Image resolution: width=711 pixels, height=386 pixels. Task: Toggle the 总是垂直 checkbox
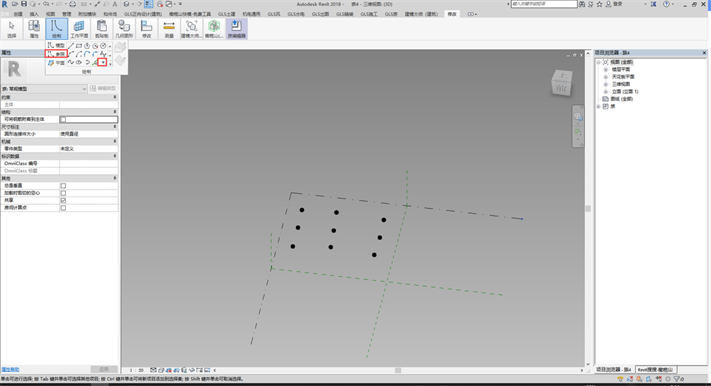click(63, 186)
